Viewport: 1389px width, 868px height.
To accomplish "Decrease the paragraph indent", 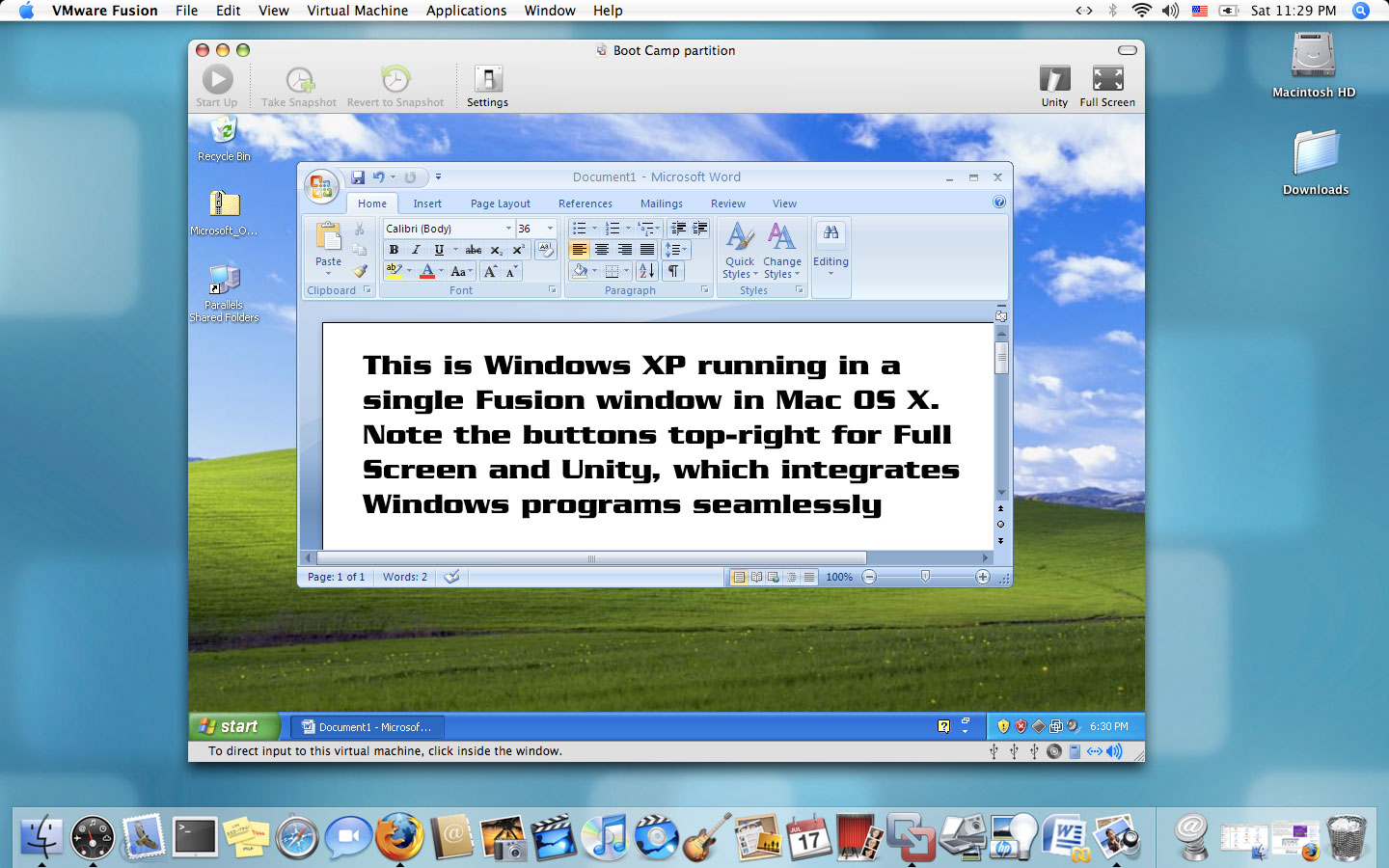I will pyautogui.click(x=678, y=229).
